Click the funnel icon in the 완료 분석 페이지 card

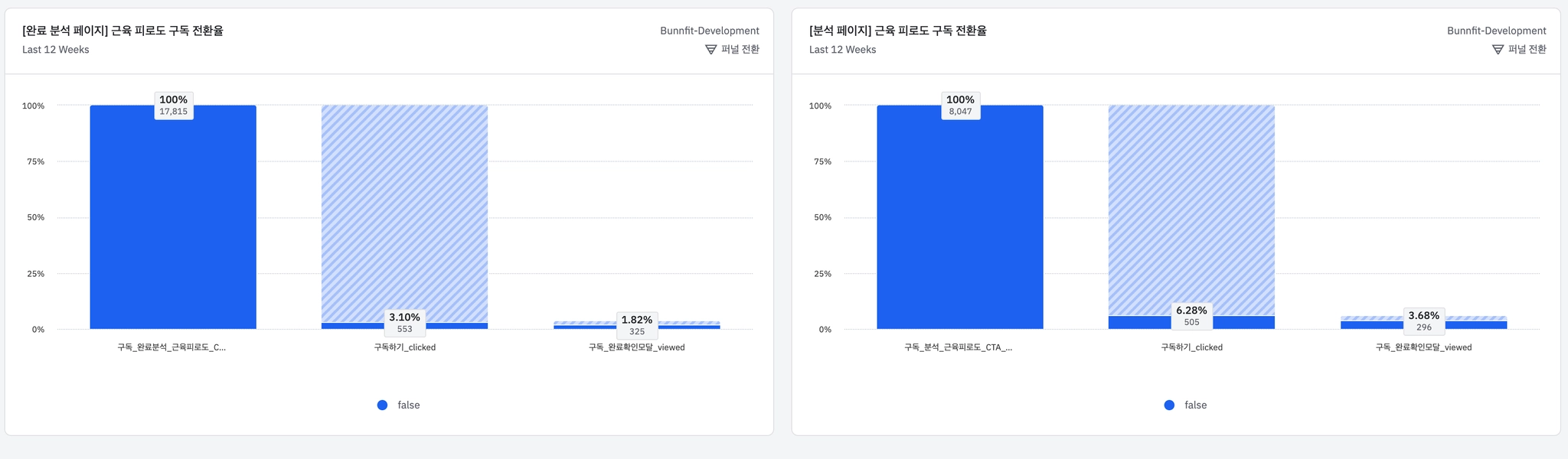click(710, 50)
